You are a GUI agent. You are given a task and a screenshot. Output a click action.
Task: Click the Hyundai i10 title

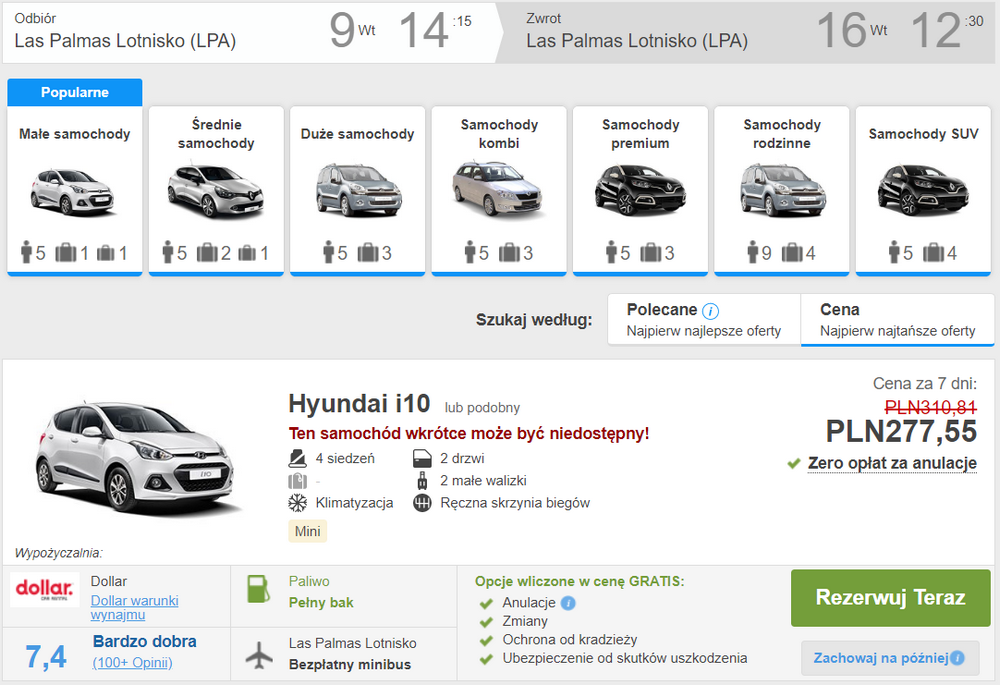pyautogui.click(x=359, y=404)
